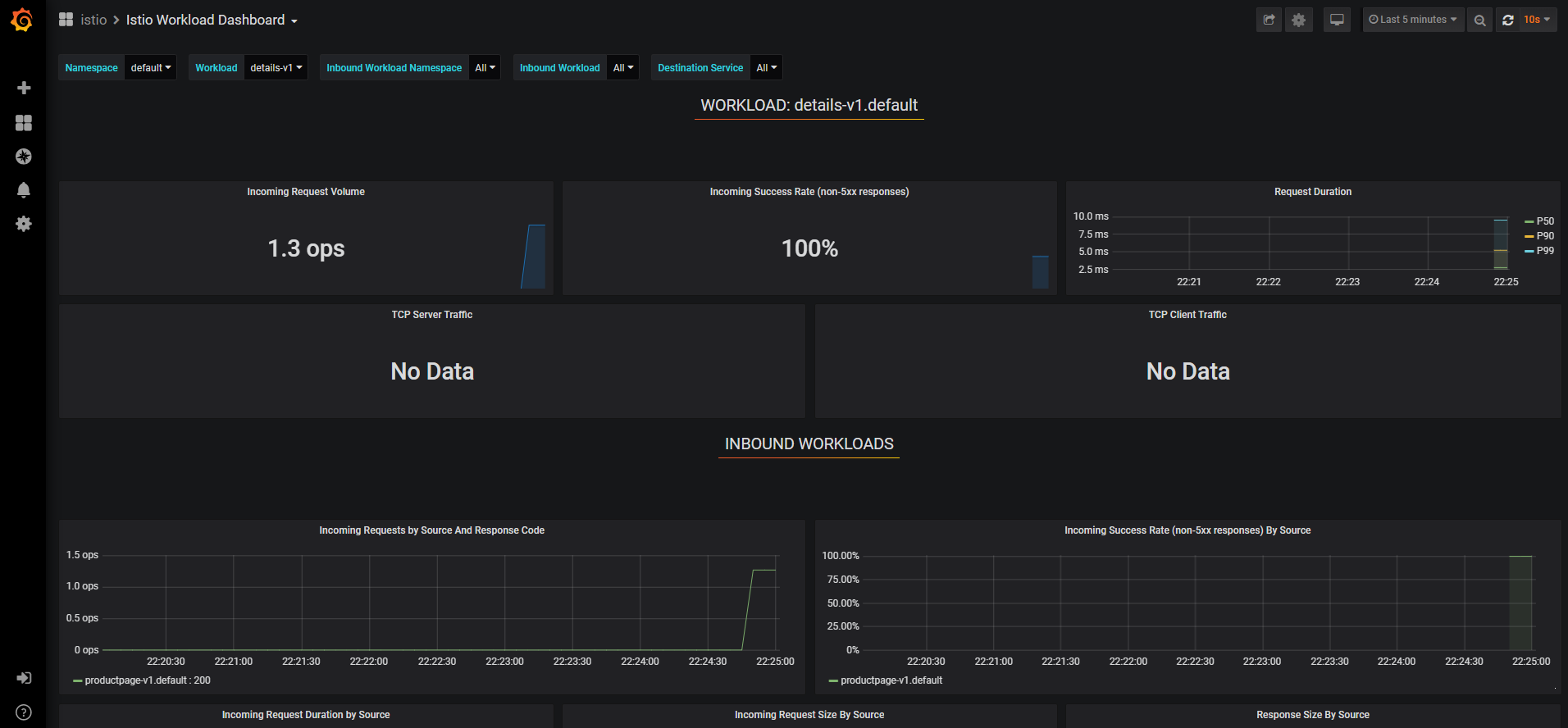Screen dimensions: 1568x728
Task: Open Destination Service All dropdown
Action: (767, 68)
